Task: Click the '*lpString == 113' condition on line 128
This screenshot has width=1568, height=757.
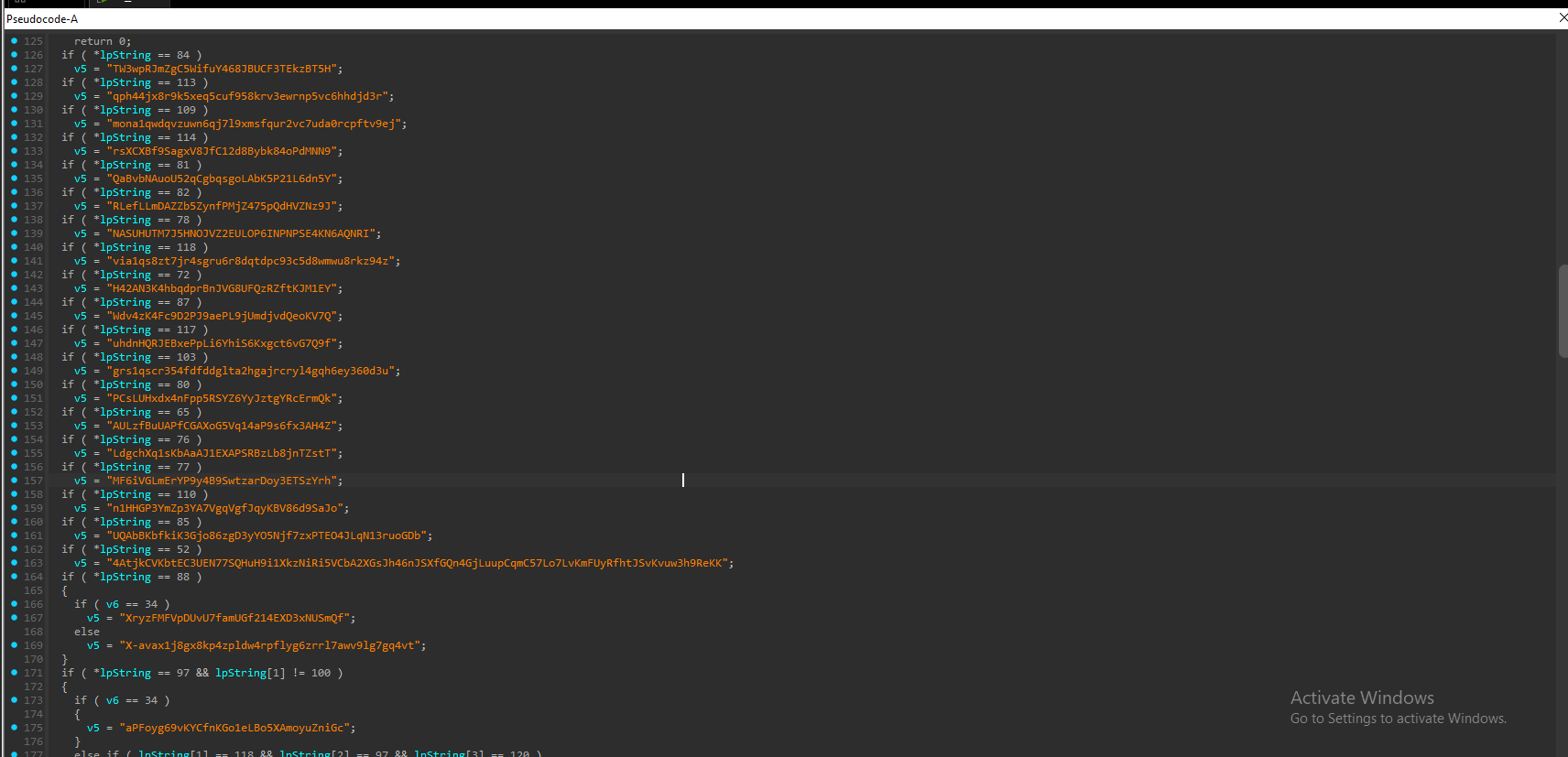Action: click(x=145, y=82)
